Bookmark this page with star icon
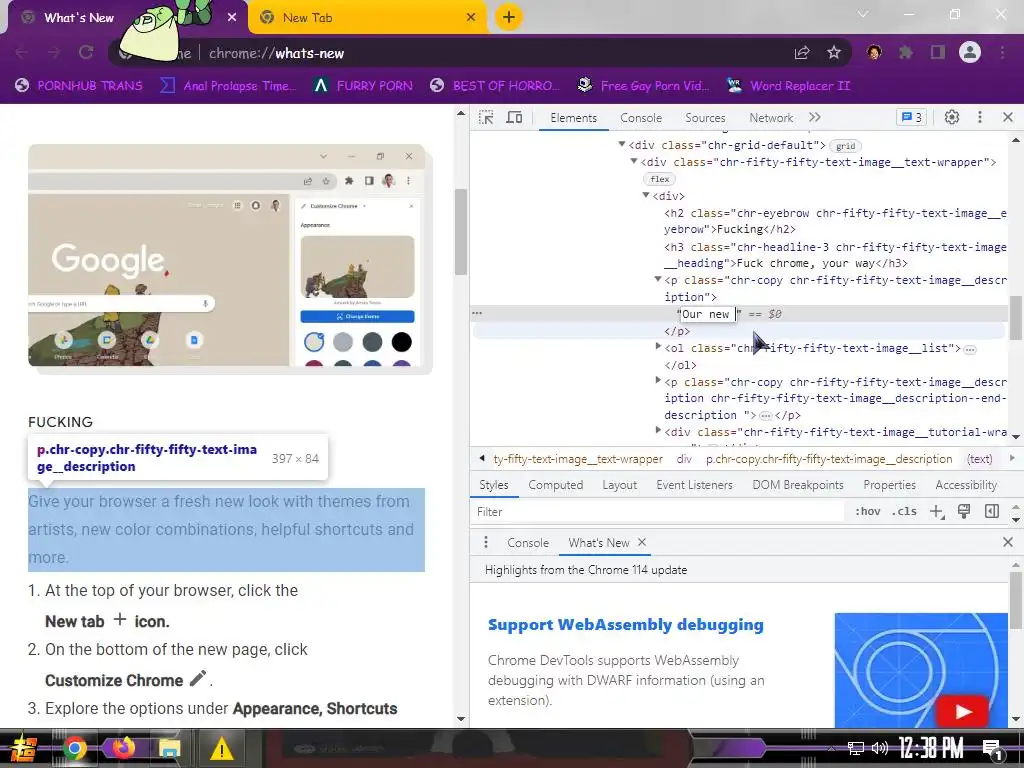1024x768 pixels. (x=834, y=53)
